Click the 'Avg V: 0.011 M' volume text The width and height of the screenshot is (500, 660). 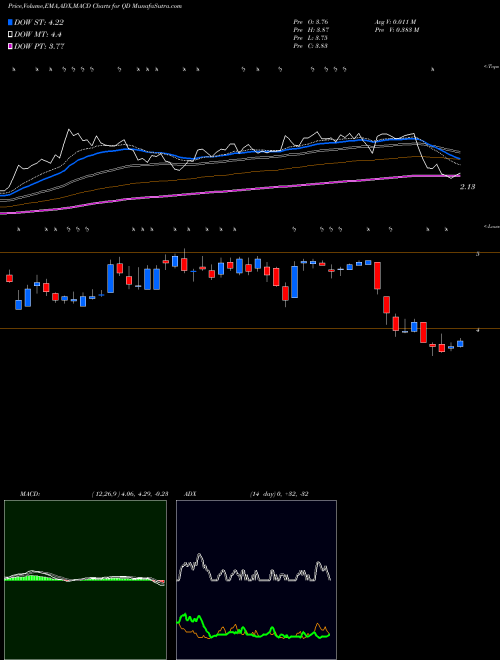point(395,22)
